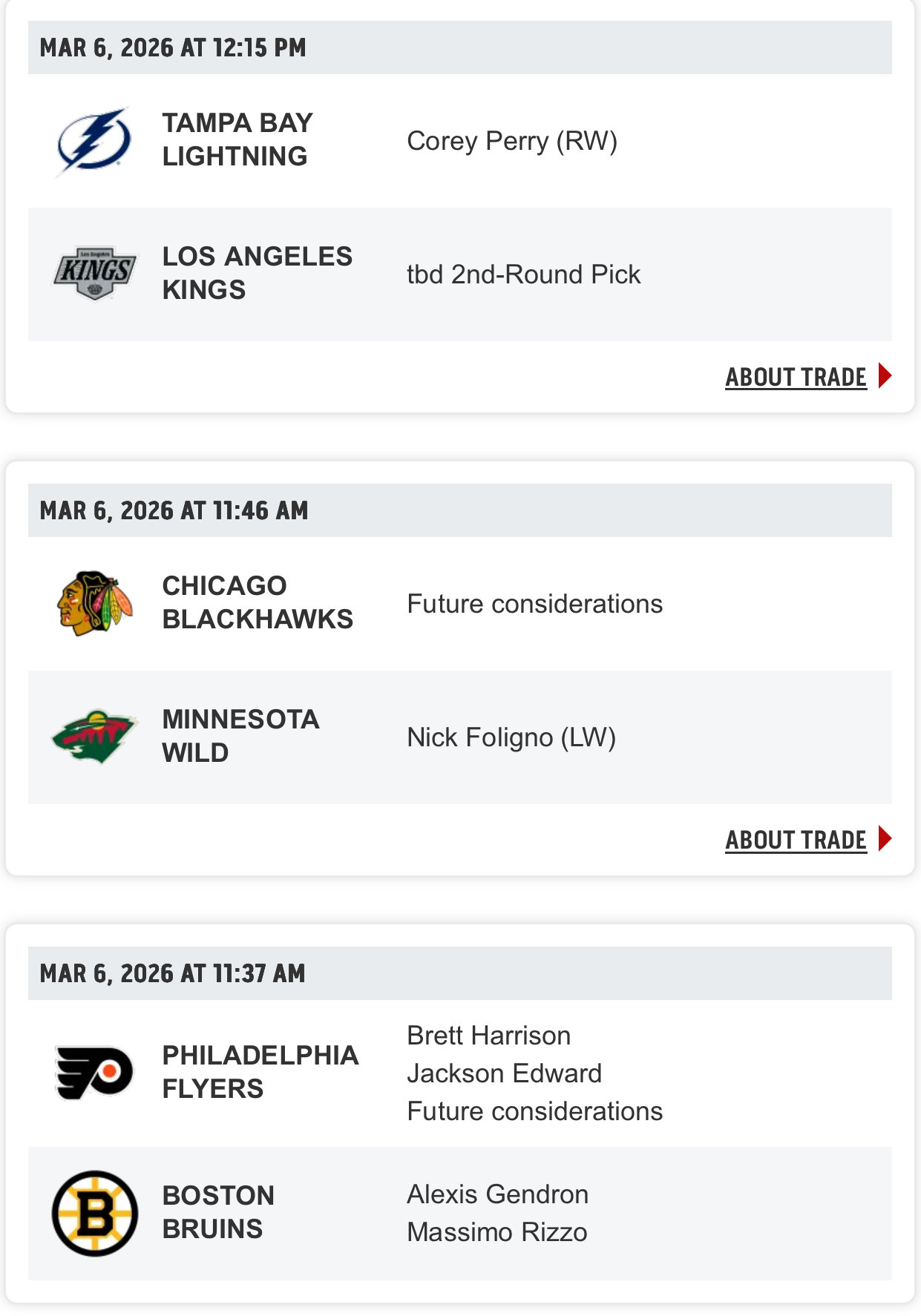The image size is (921, 1316).
Task: Click the Los Angeles Kings logo
Action: tap(94, 274)
